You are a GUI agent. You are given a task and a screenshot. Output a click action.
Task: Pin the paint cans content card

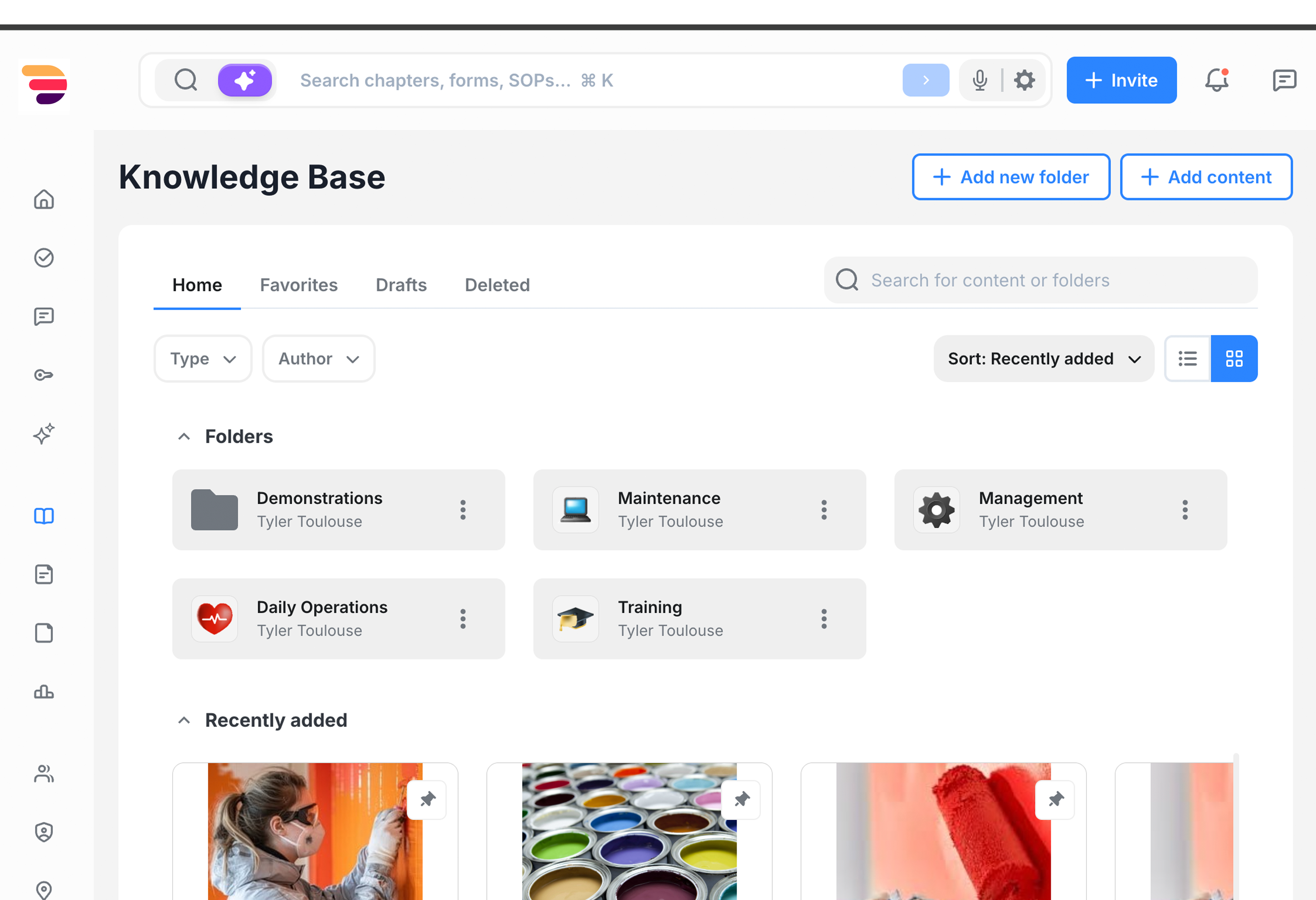[x=741, y=799]
